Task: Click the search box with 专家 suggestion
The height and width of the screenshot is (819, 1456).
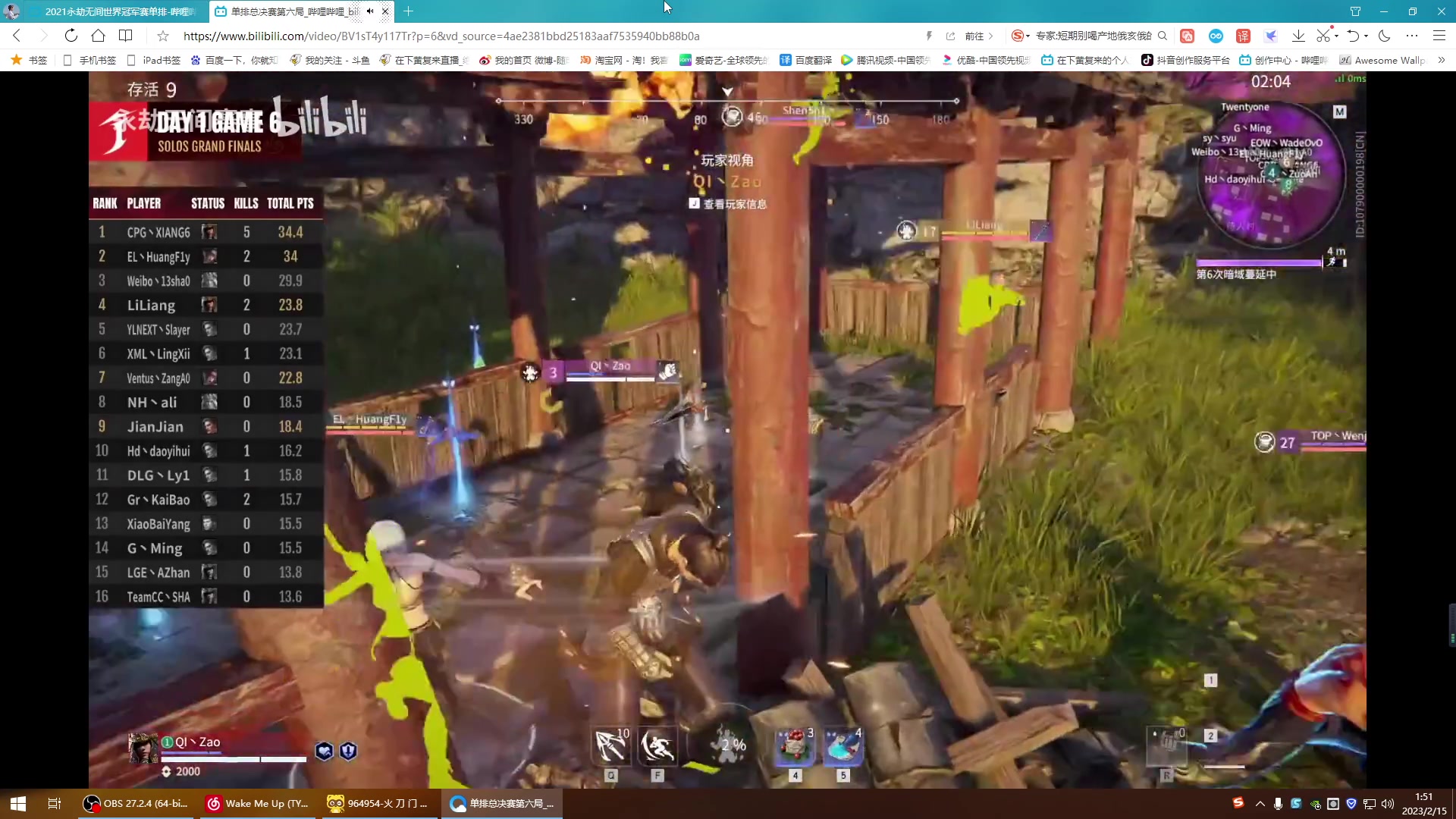Action: [x=1094, y=36]
